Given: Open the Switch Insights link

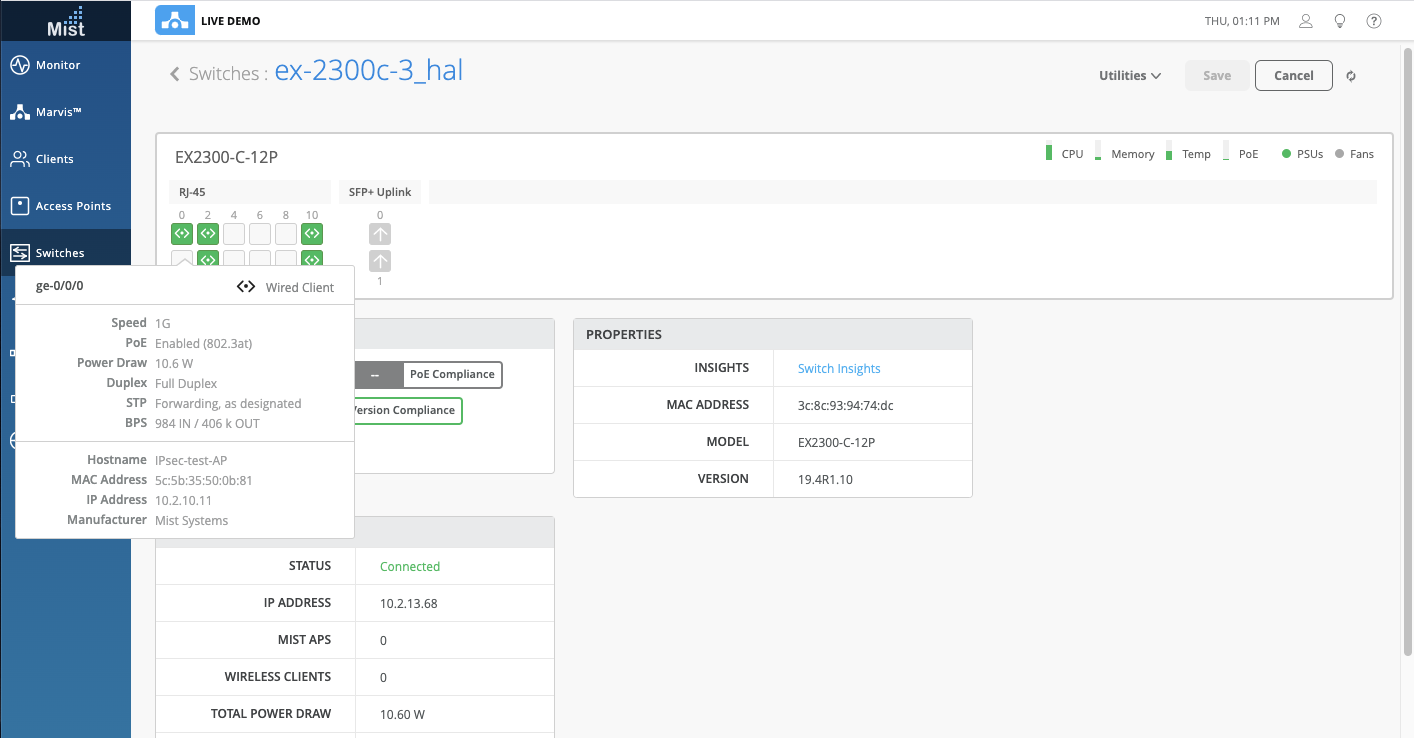Looking at the screenshot, I should coord(839,369).
